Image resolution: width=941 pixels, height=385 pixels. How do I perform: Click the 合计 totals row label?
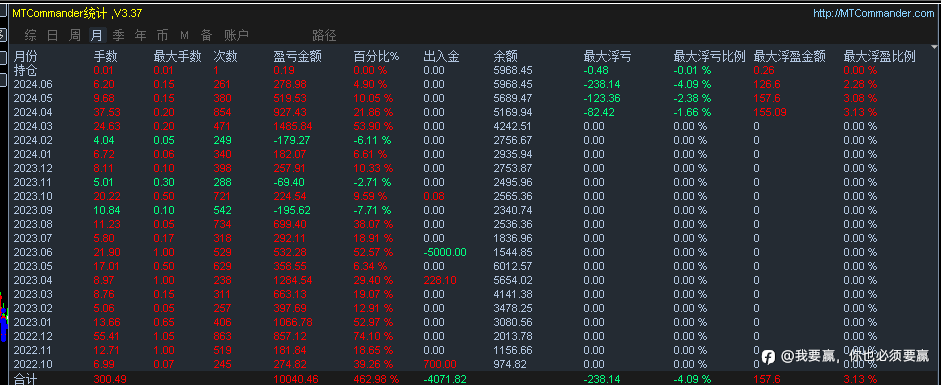[25, 379]
